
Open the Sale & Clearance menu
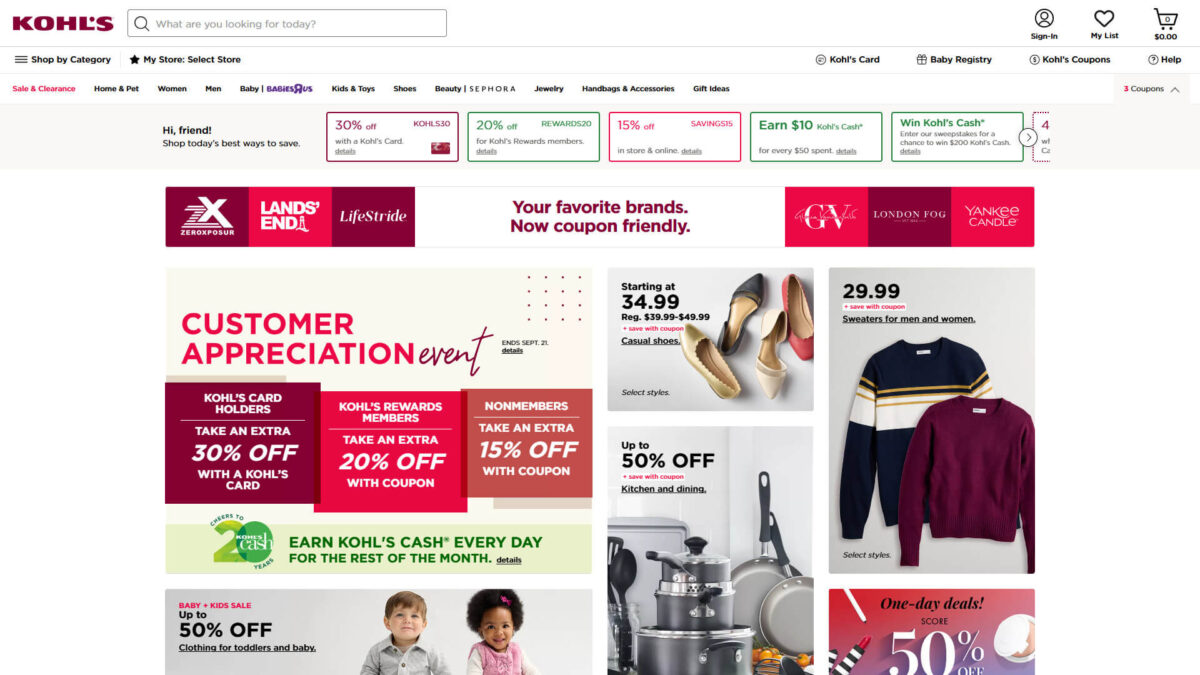[x=44, y=89]
